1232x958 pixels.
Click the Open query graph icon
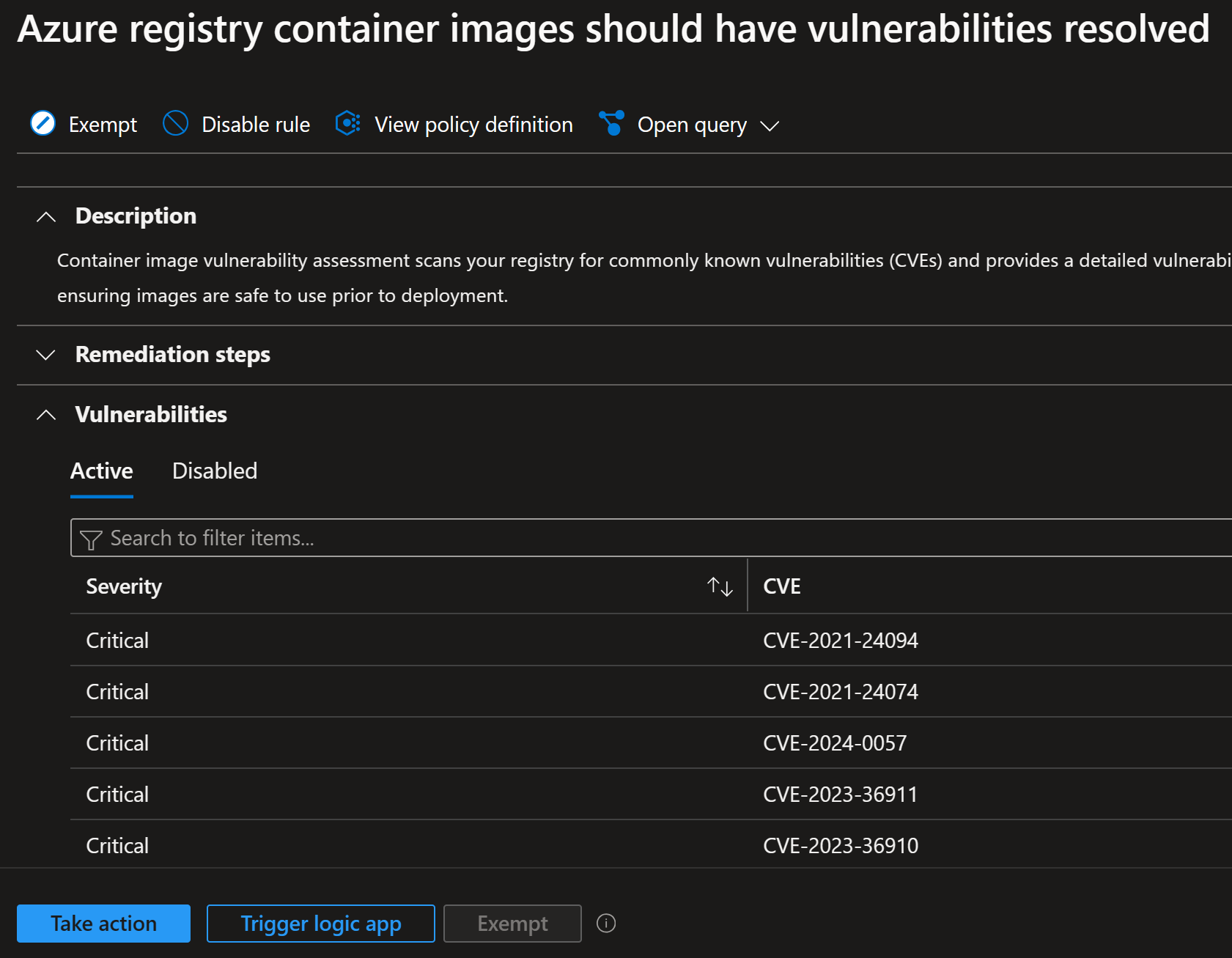(611, 123)
